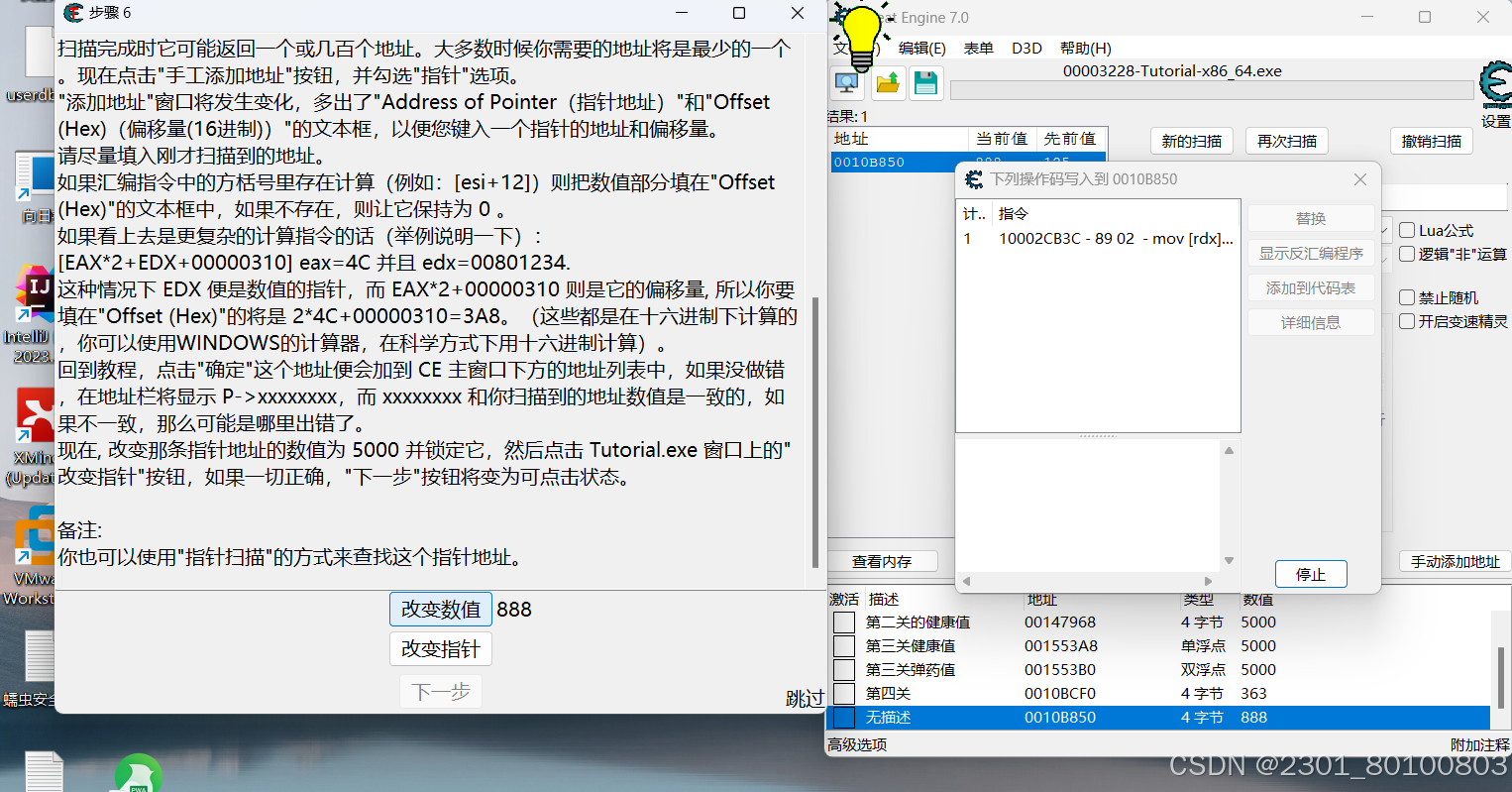Click address 00147968 in the address table
The width and height of the screenshot is (1512, 792).
coord(1060,622)
